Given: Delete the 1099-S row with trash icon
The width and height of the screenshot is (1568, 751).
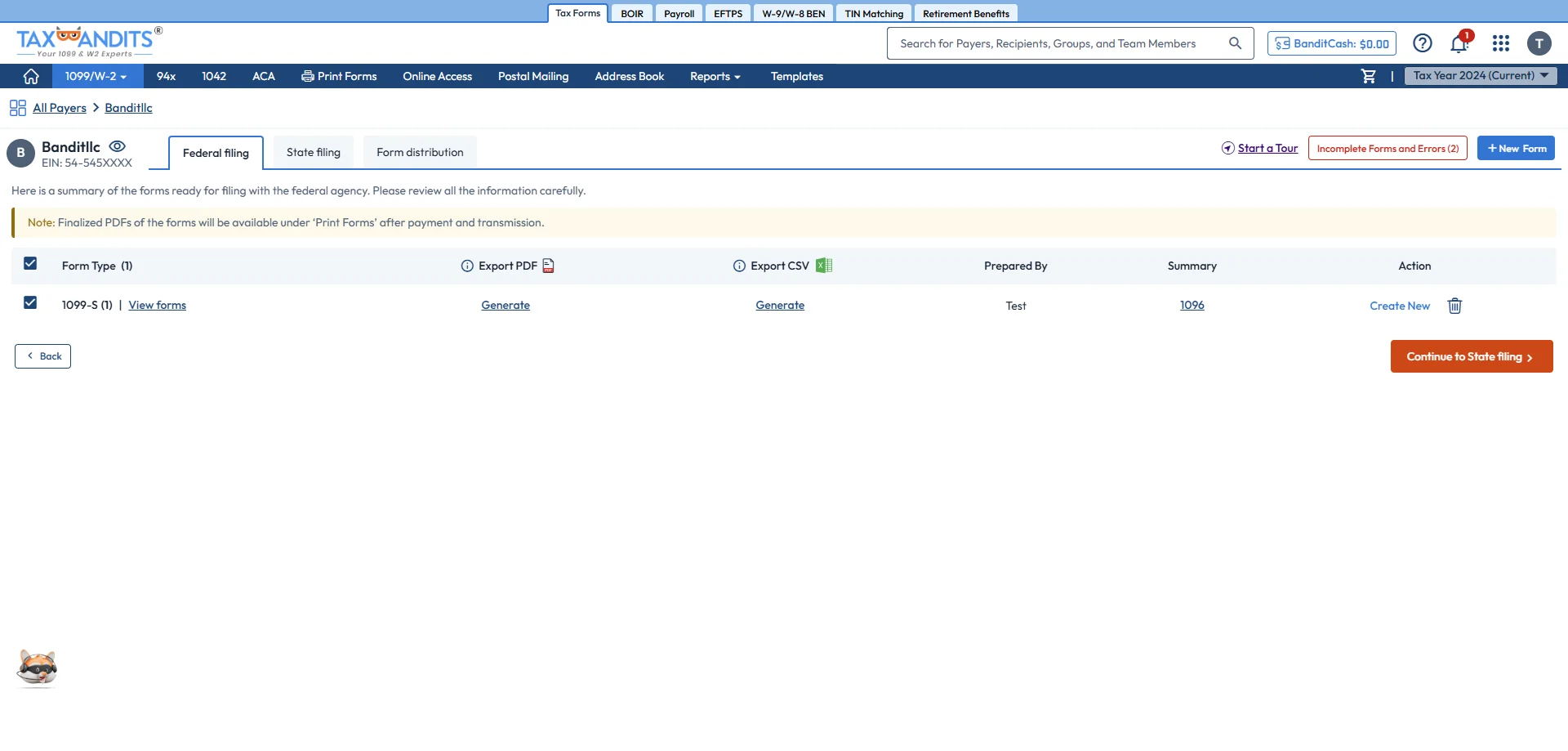Looking at the screenshot, I should 1454,306.
